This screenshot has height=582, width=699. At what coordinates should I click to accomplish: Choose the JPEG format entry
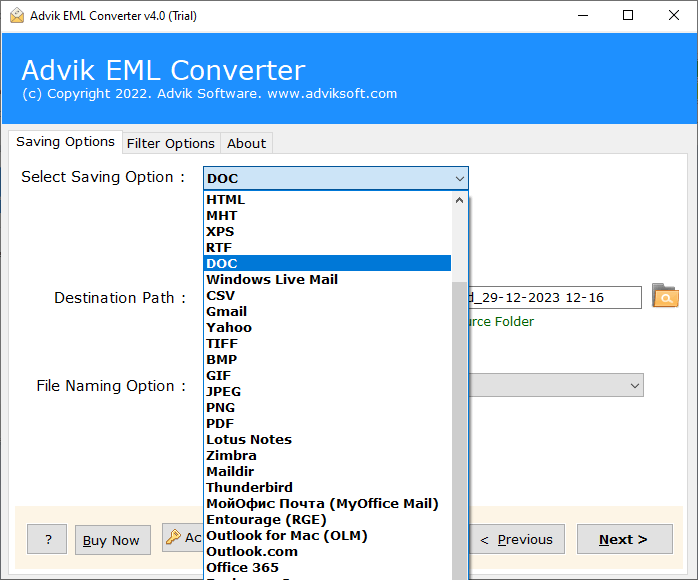tap(327, 392)
